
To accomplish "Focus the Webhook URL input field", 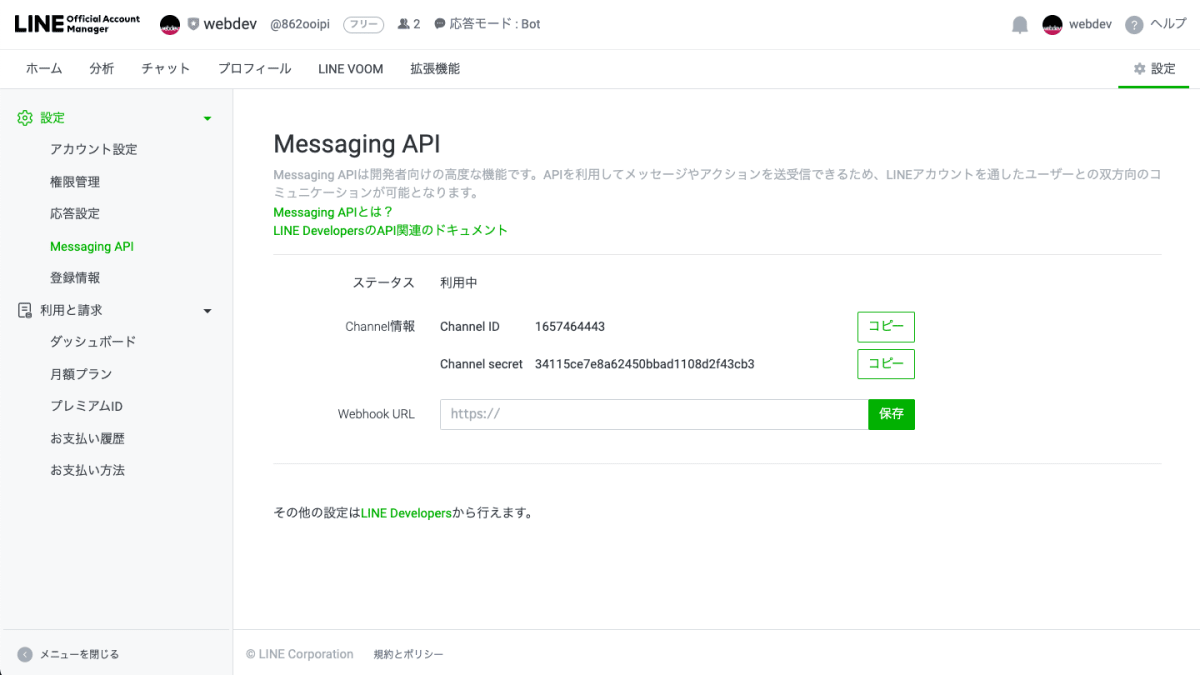I will [x=654, y=414].
